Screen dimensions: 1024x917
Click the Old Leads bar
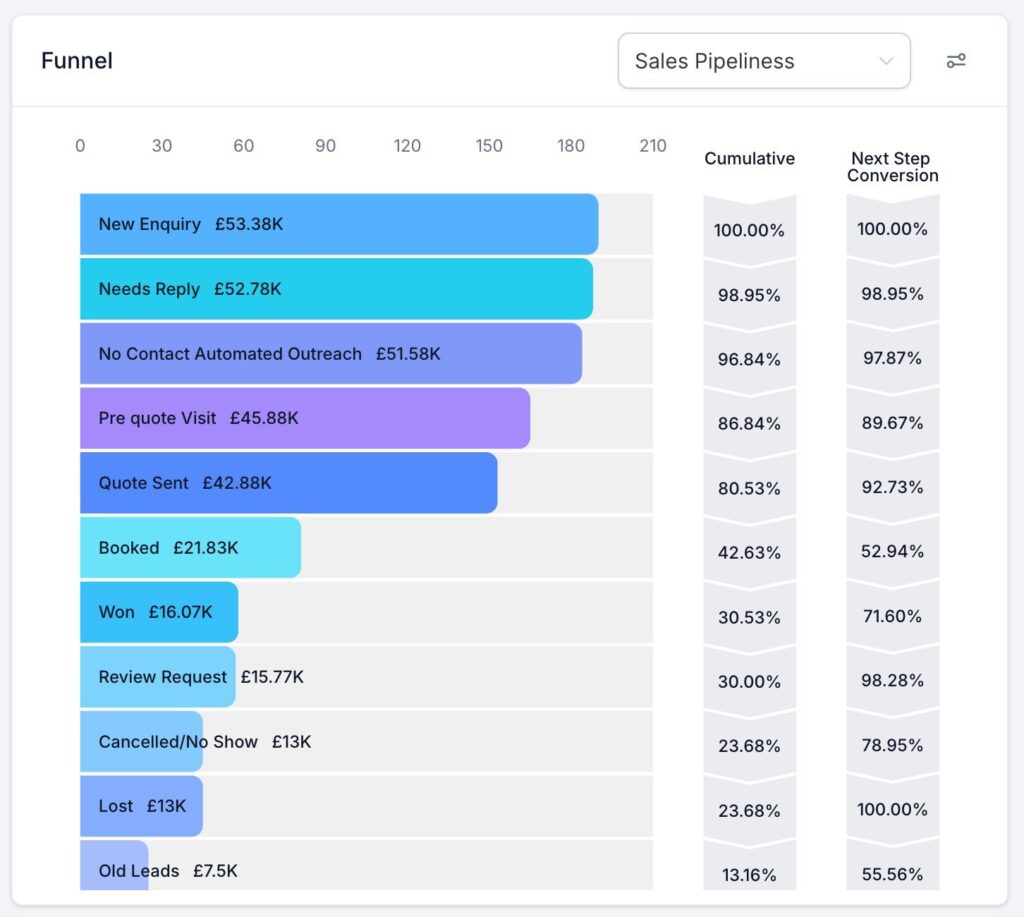(x=114, y=866)
